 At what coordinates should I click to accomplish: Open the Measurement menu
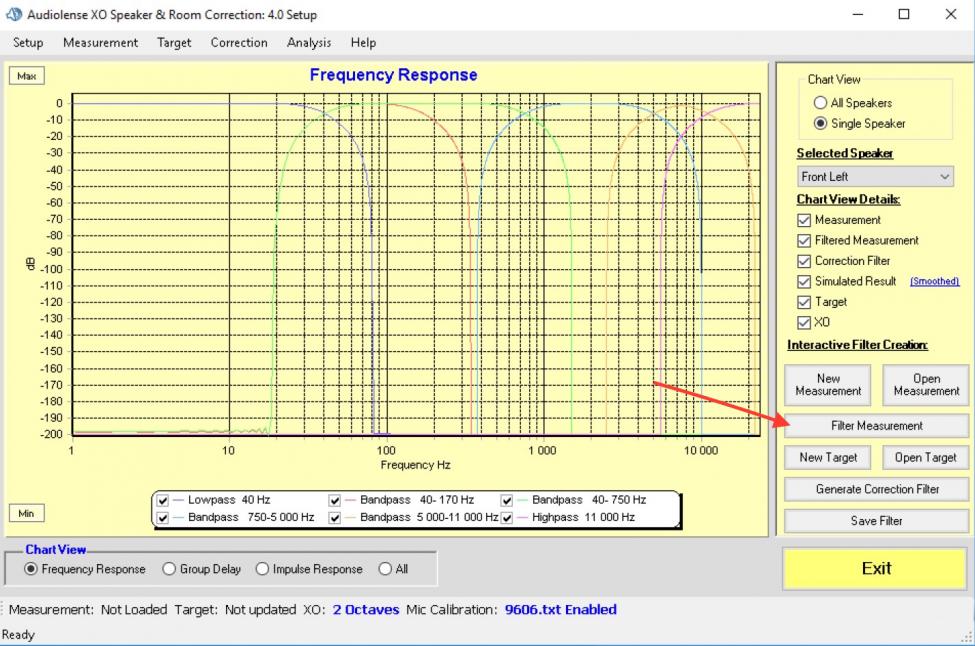point(101,42)
